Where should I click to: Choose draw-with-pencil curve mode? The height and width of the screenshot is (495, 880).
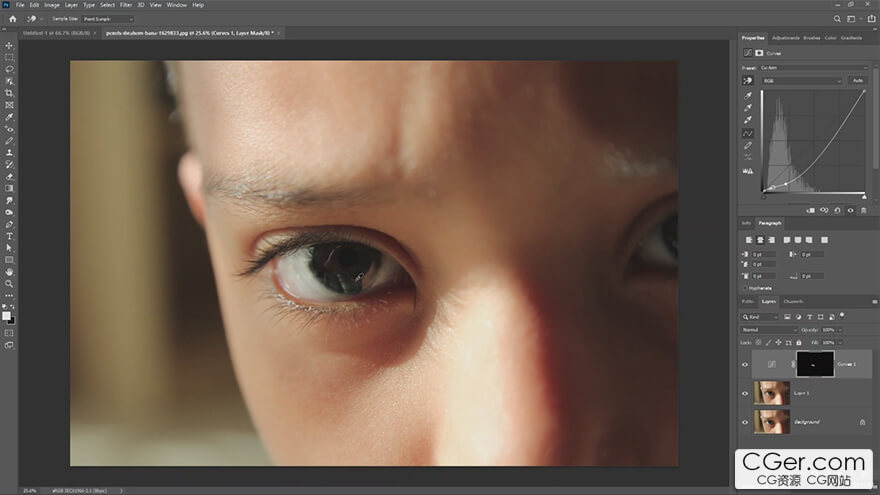point(748,146)
